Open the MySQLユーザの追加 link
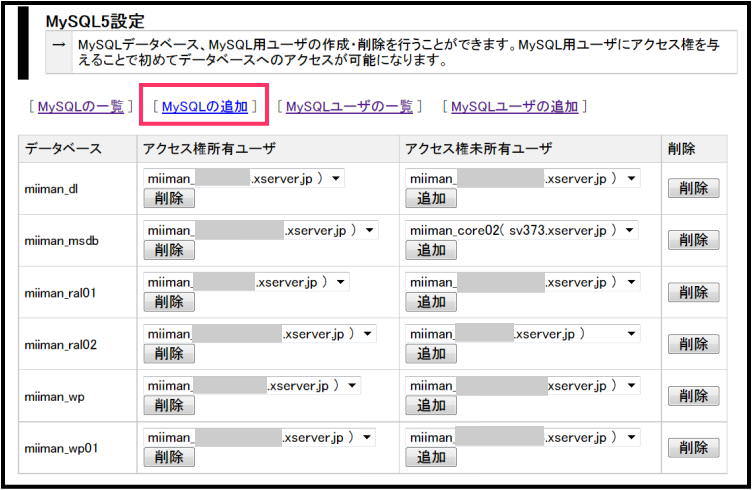Screen dimensions: 752x490 [515, 106]
